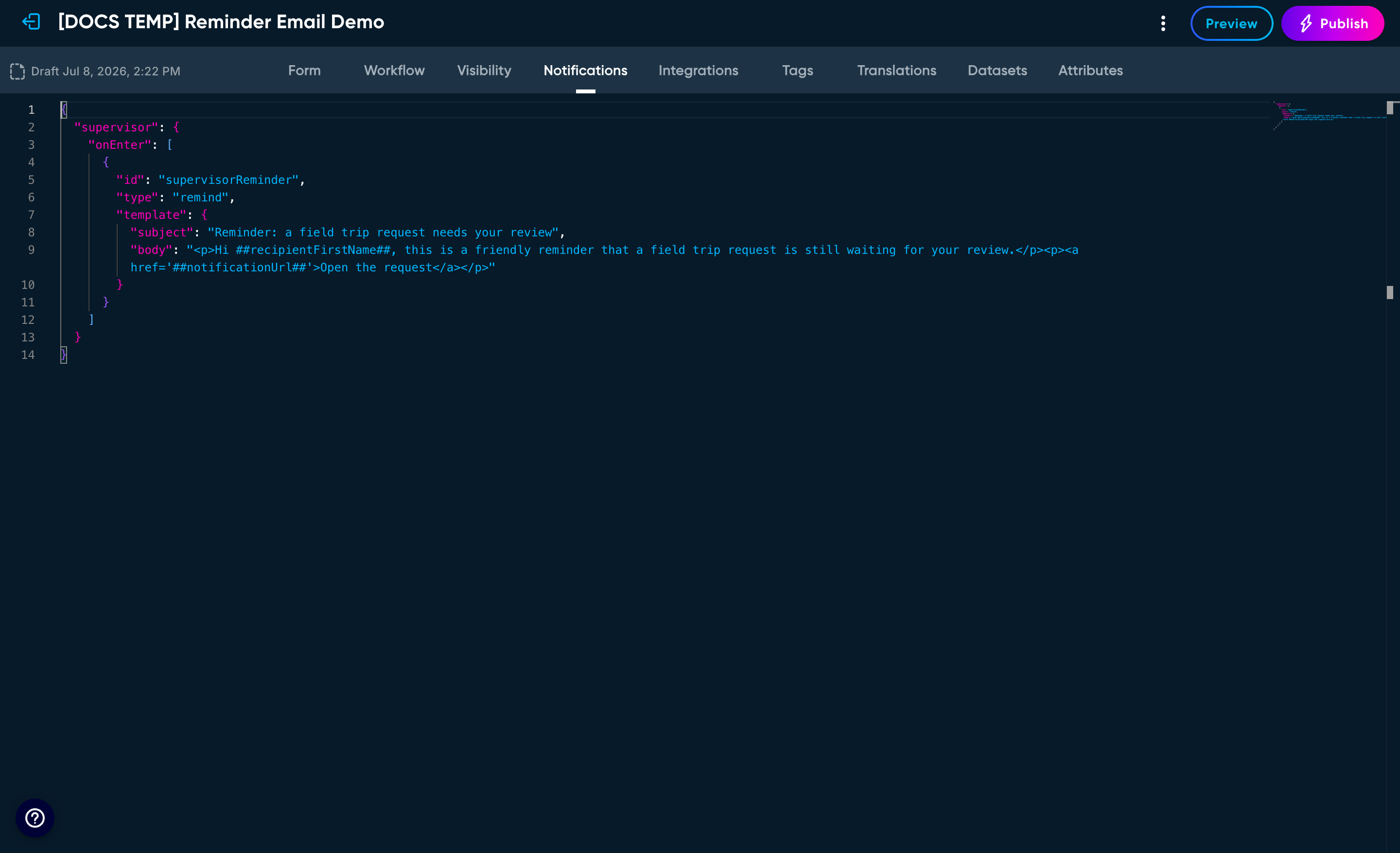Click the Preview button

point(1231,23)
